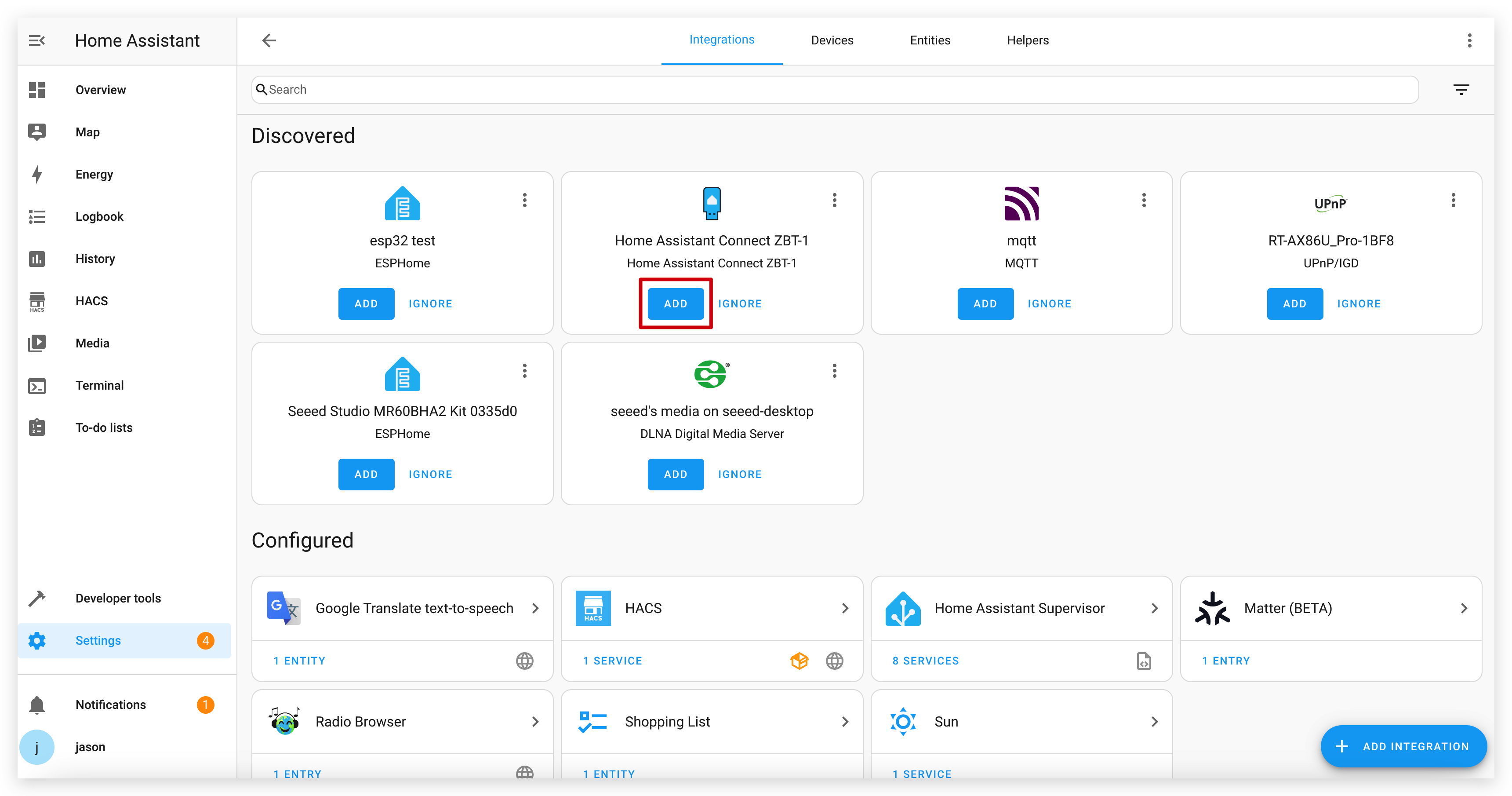
Task: Click the Terminal console icon in sidebar
Action: [37, 386]
